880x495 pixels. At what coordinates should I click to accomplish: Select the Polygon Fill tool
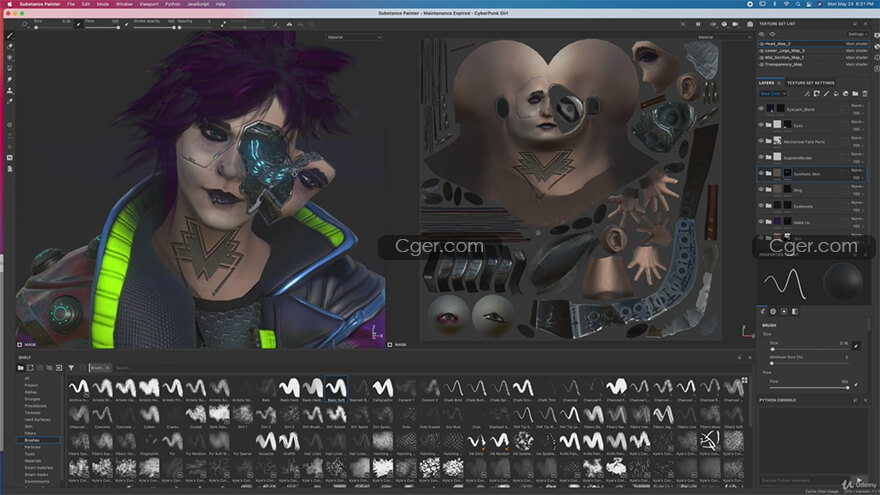(10, 68)
